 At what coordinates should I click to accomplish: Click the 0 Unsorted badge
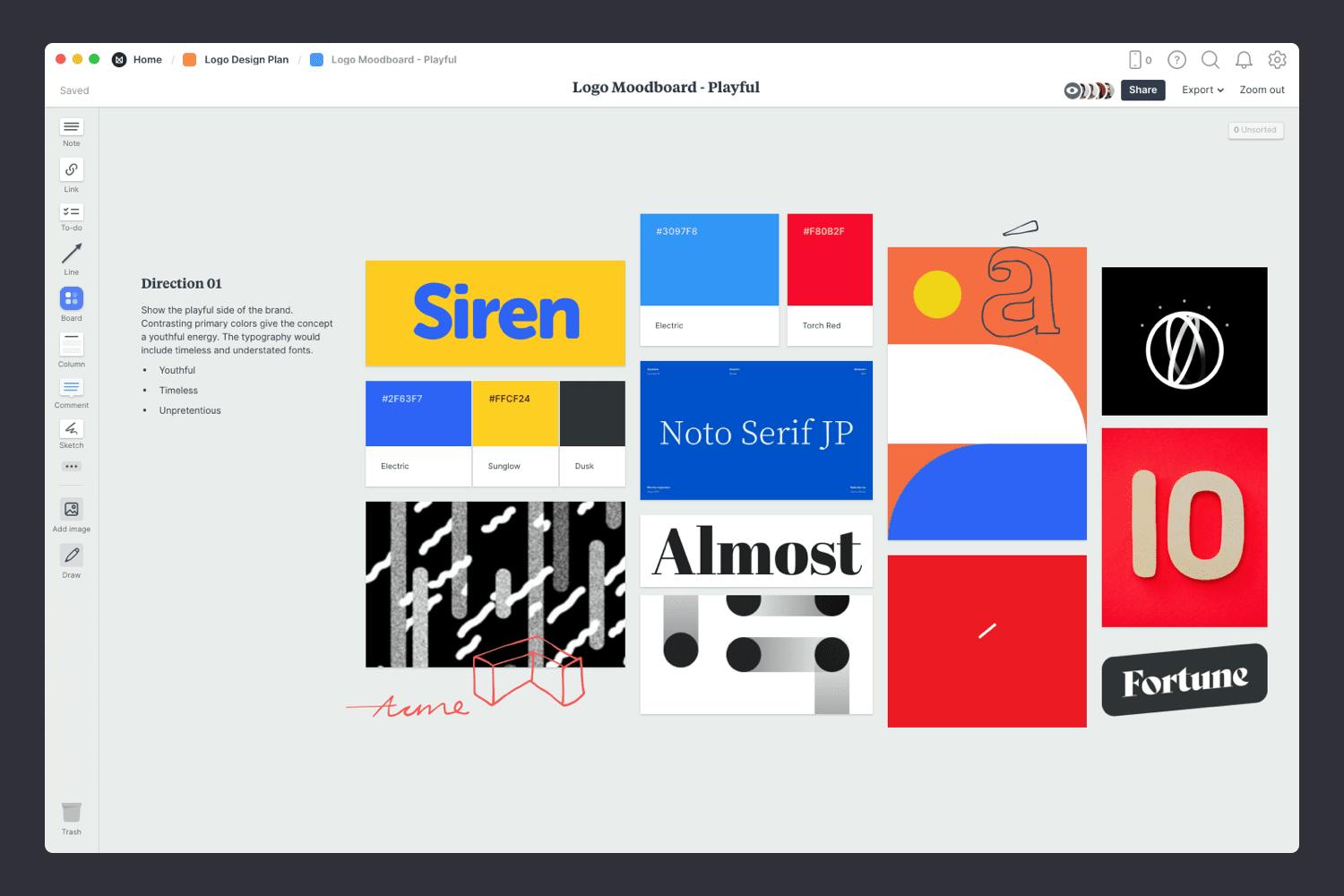(1255, 130)
